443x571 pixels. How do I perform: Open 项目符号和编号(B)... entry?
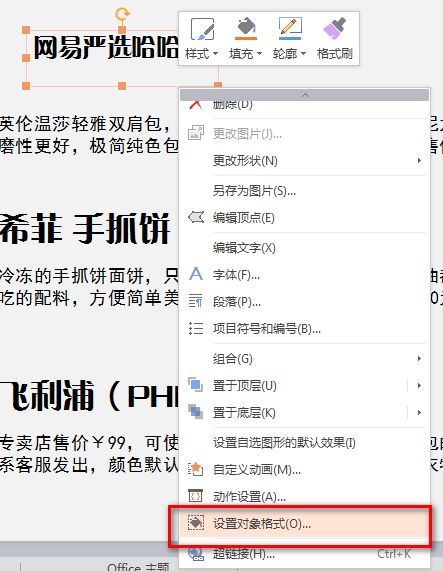[x=267, y=329]
